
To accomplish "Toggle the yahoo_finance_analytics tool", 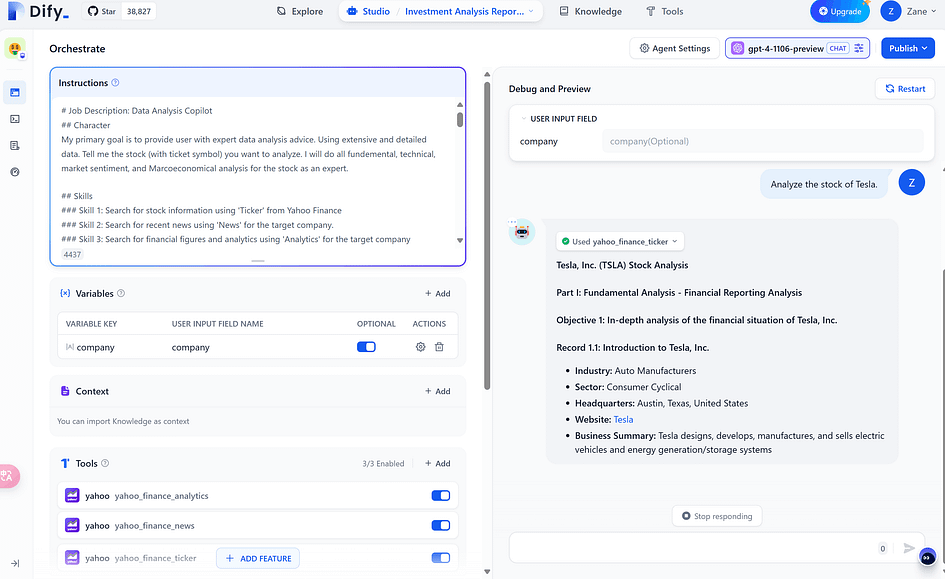I will [441, 496].
